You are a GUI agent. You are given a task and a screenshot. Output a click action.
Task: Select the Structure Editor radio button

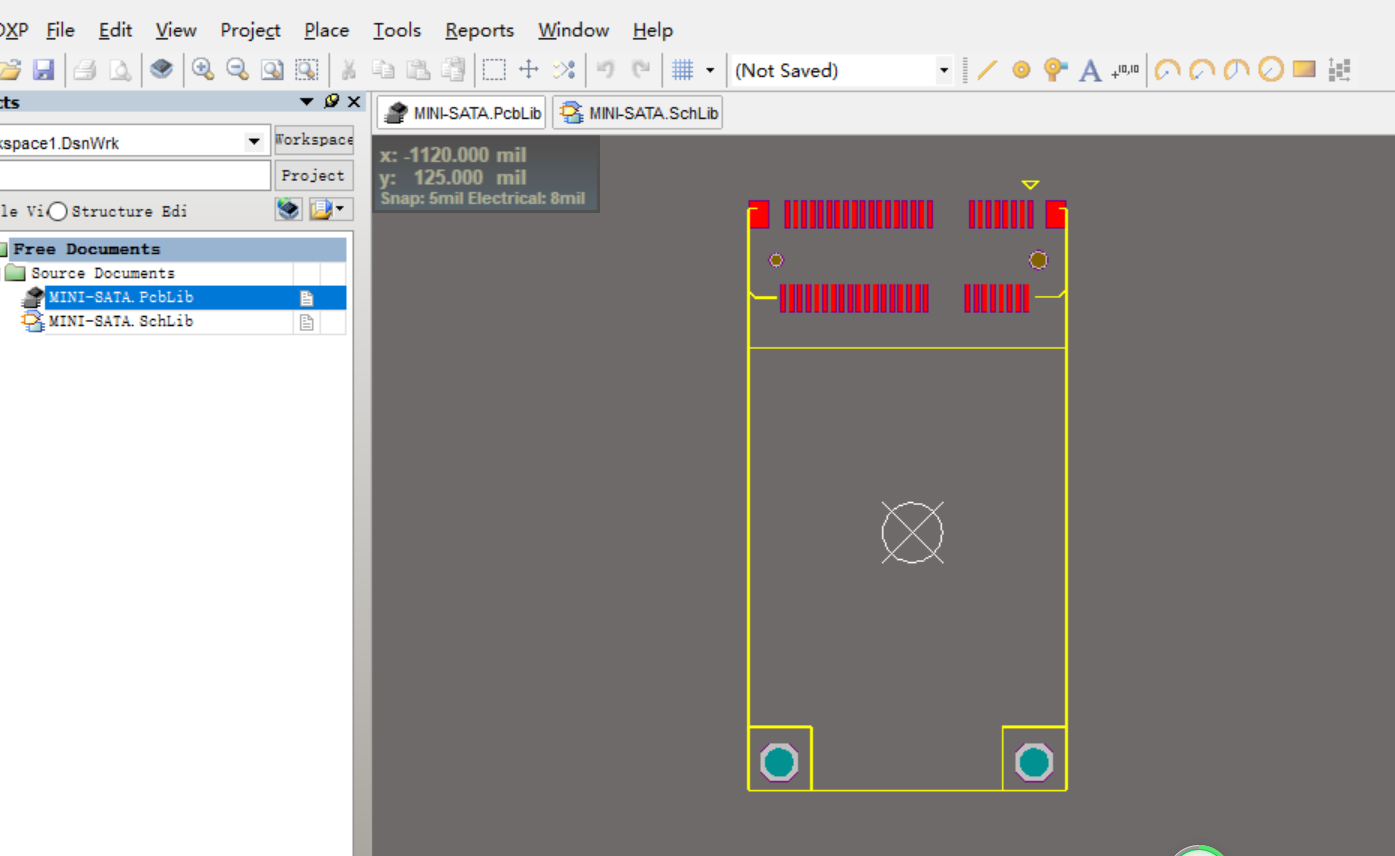pos(58,211)
